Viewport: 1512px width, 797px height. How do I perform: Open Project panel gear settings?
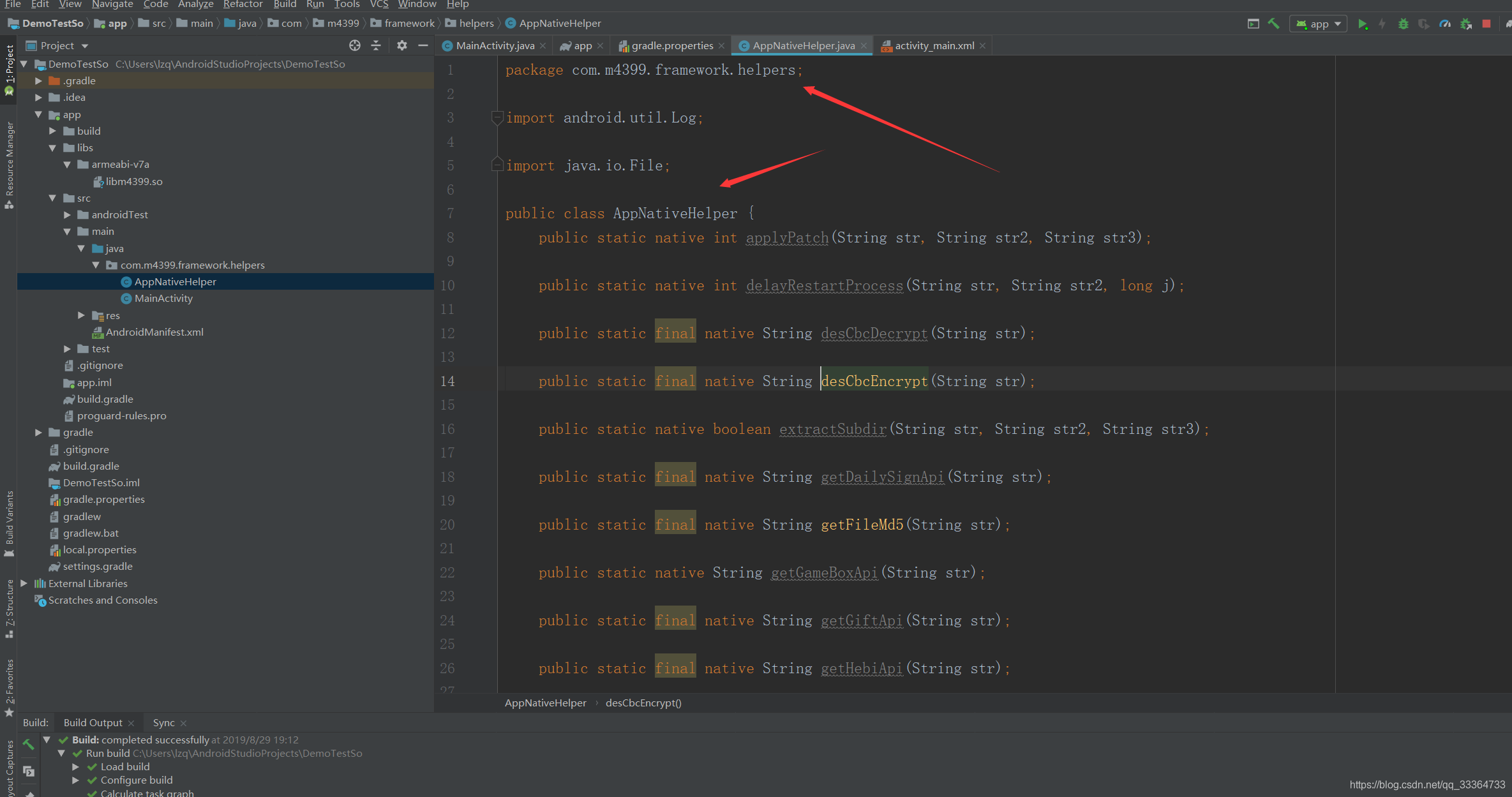click(x=401, y=45)
